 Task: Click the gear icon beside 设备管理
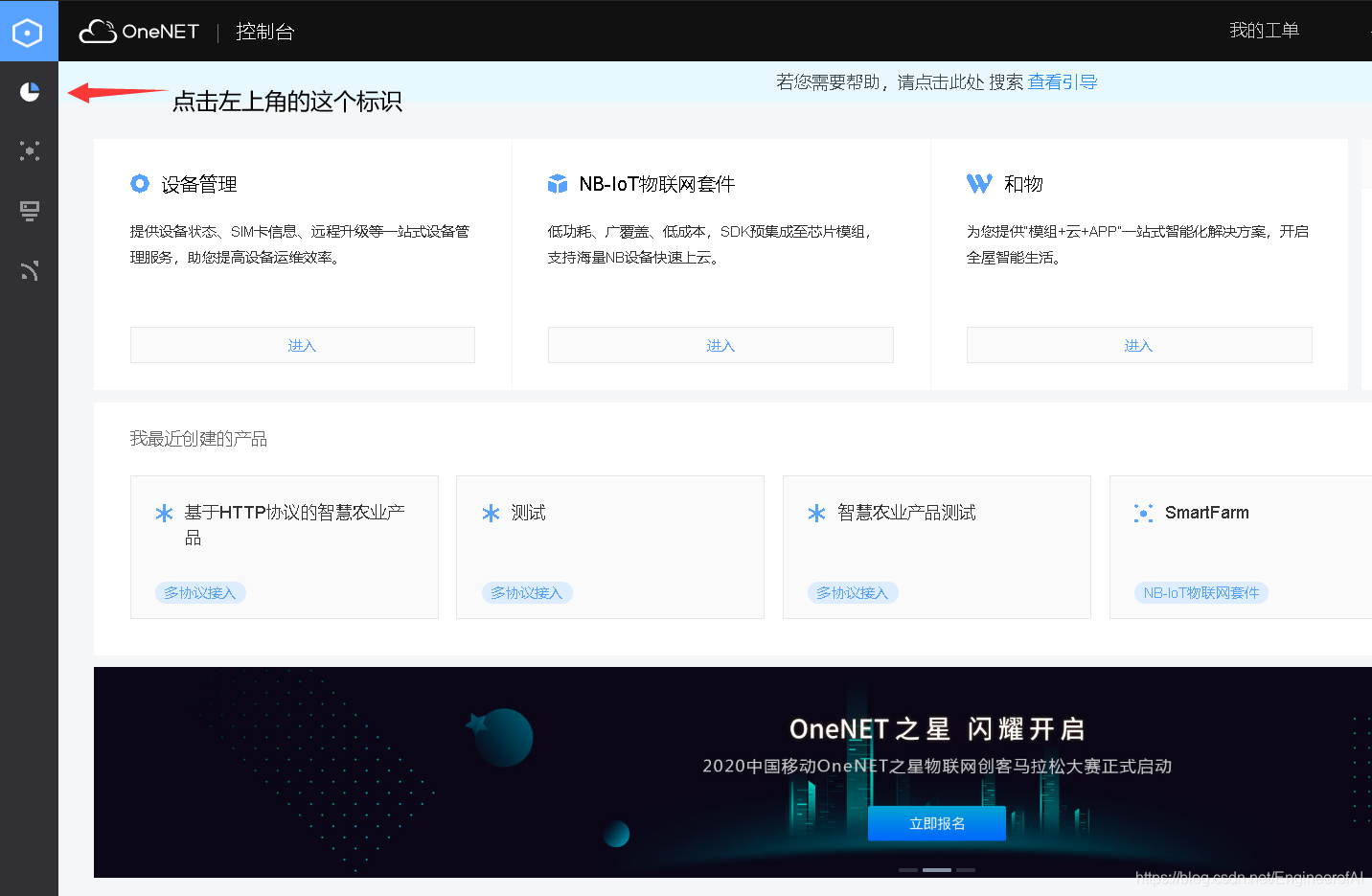[140, 183]
